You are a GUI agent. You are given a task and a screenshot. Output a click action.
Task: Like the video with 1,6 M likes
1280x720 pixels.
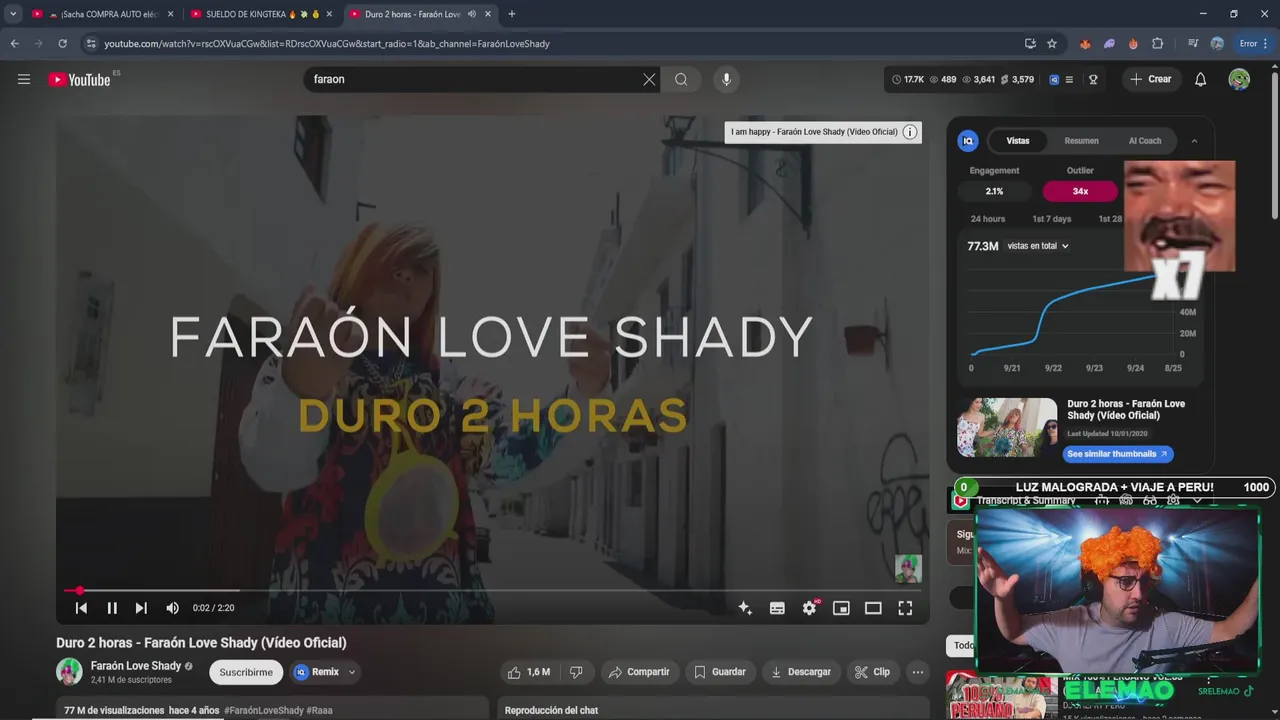pyautogui.click(x=528, y=672)
